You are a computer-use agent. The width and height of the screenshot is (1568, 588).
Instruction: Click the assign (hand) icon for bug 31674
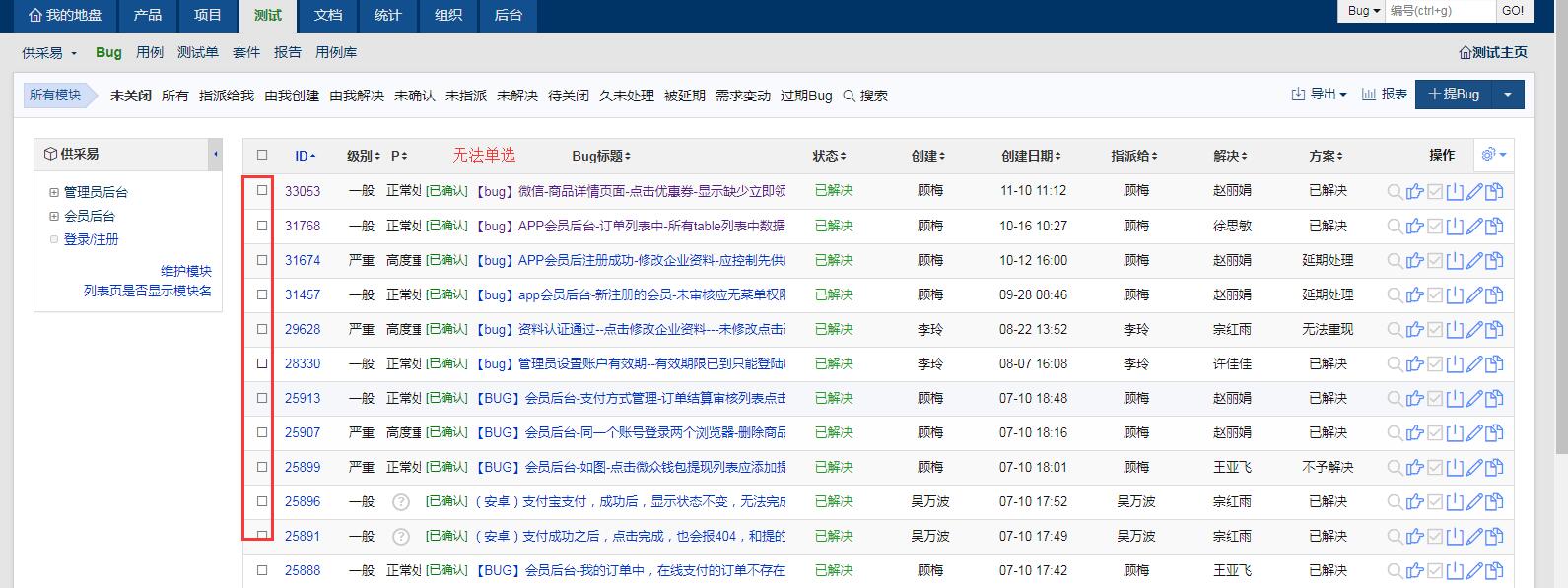(x=1415, y=261)
